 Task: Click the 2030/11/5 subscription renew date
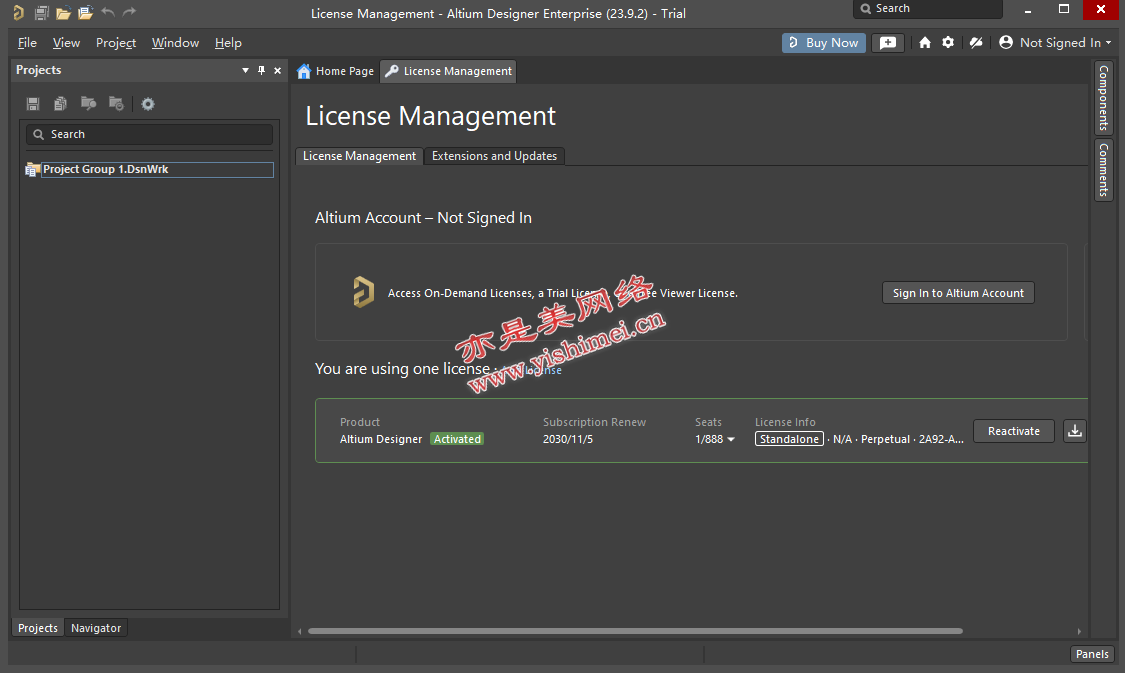[568, 439]
